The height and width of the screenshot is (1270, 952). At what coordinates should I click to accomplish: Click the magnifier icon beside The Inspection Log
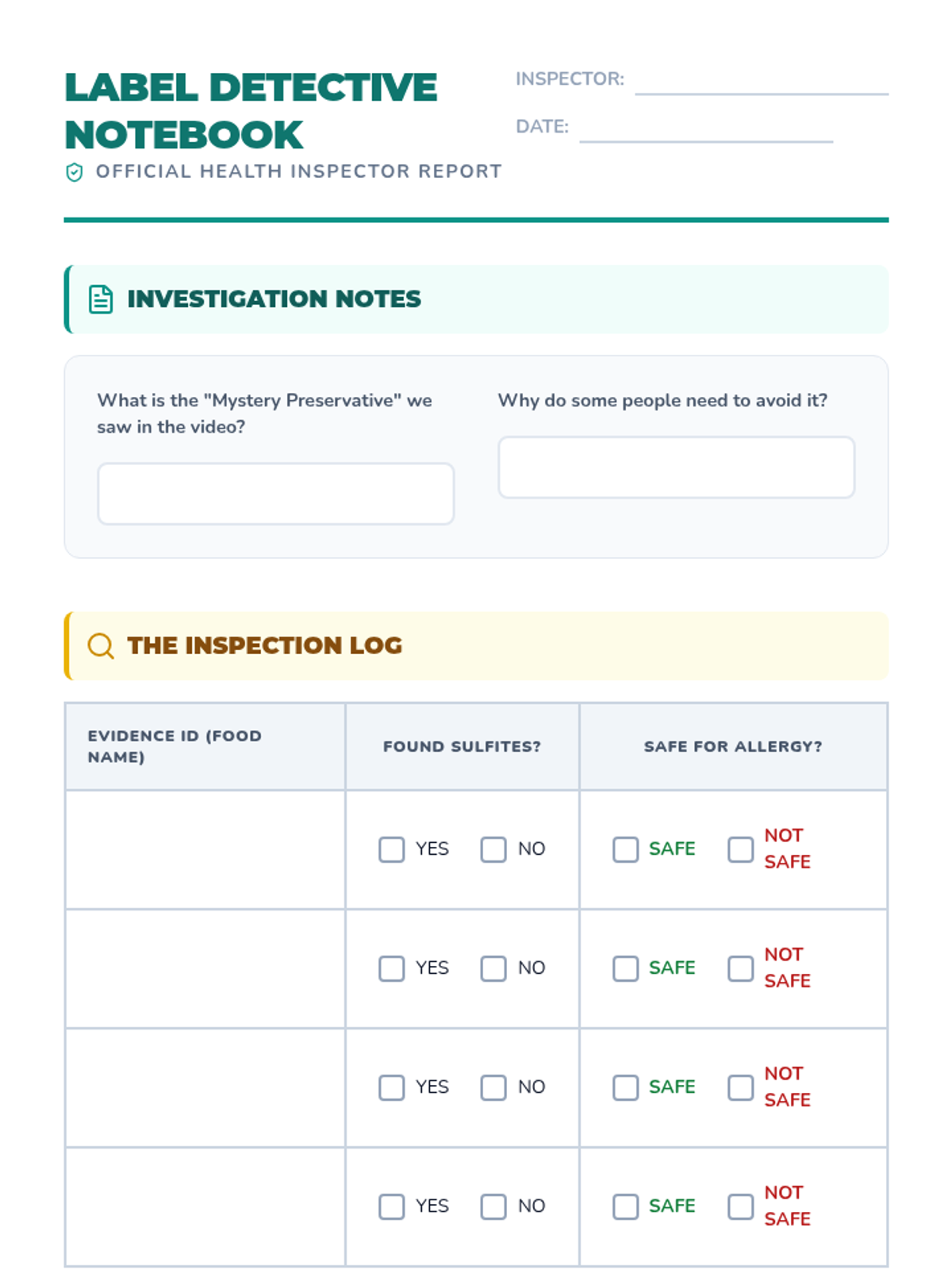pos(101,645)
